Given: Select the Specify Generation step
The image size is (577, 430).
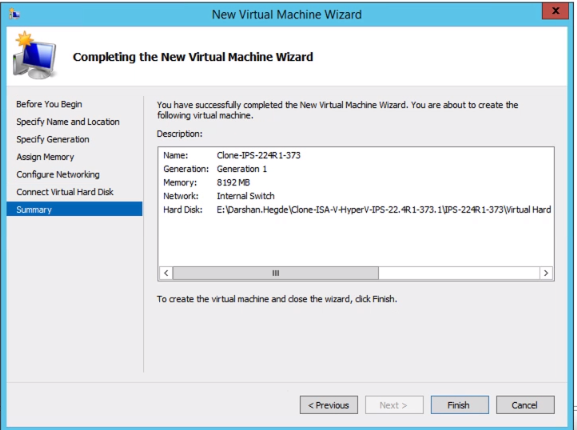Looking at the screenshot, I should point(53,139).
